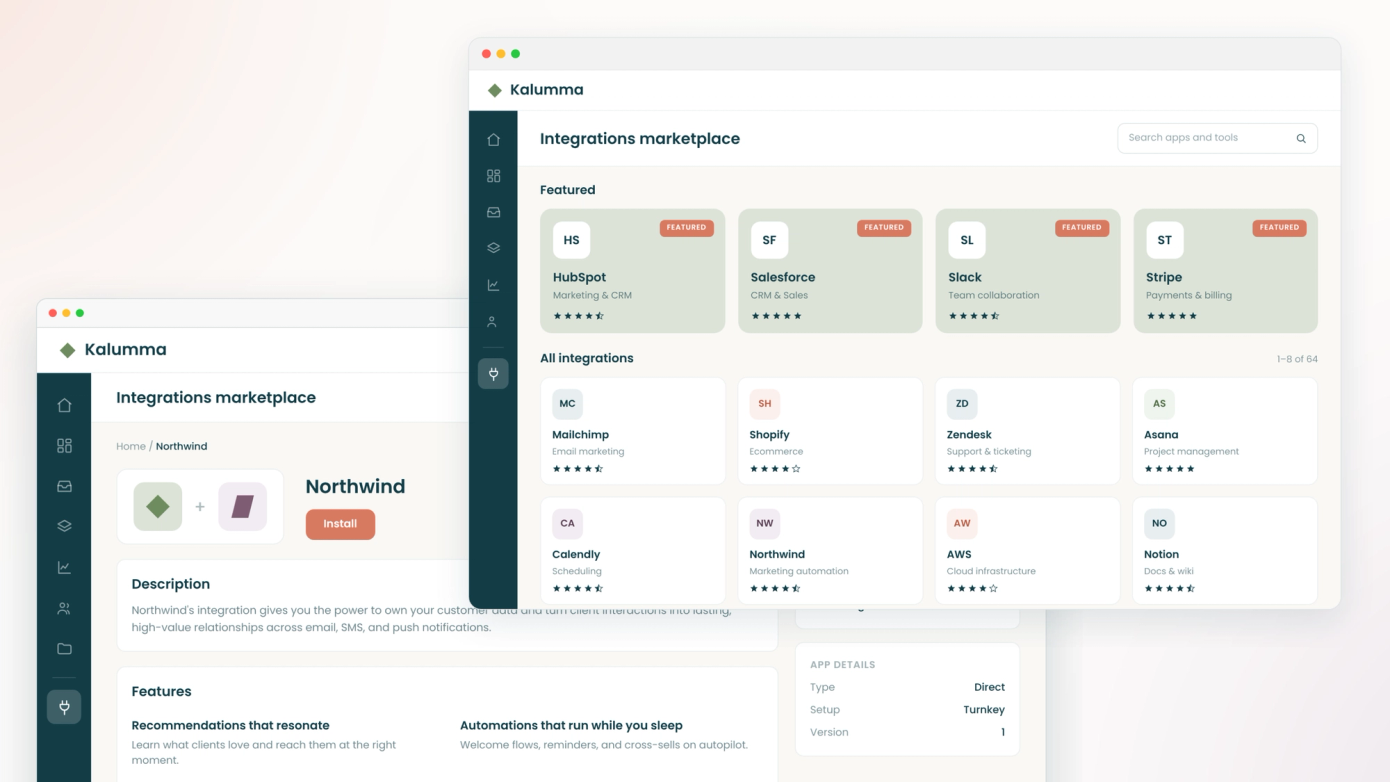Open inbox icon in front window sidebar

pyautogui.click(x=493, y=212)
